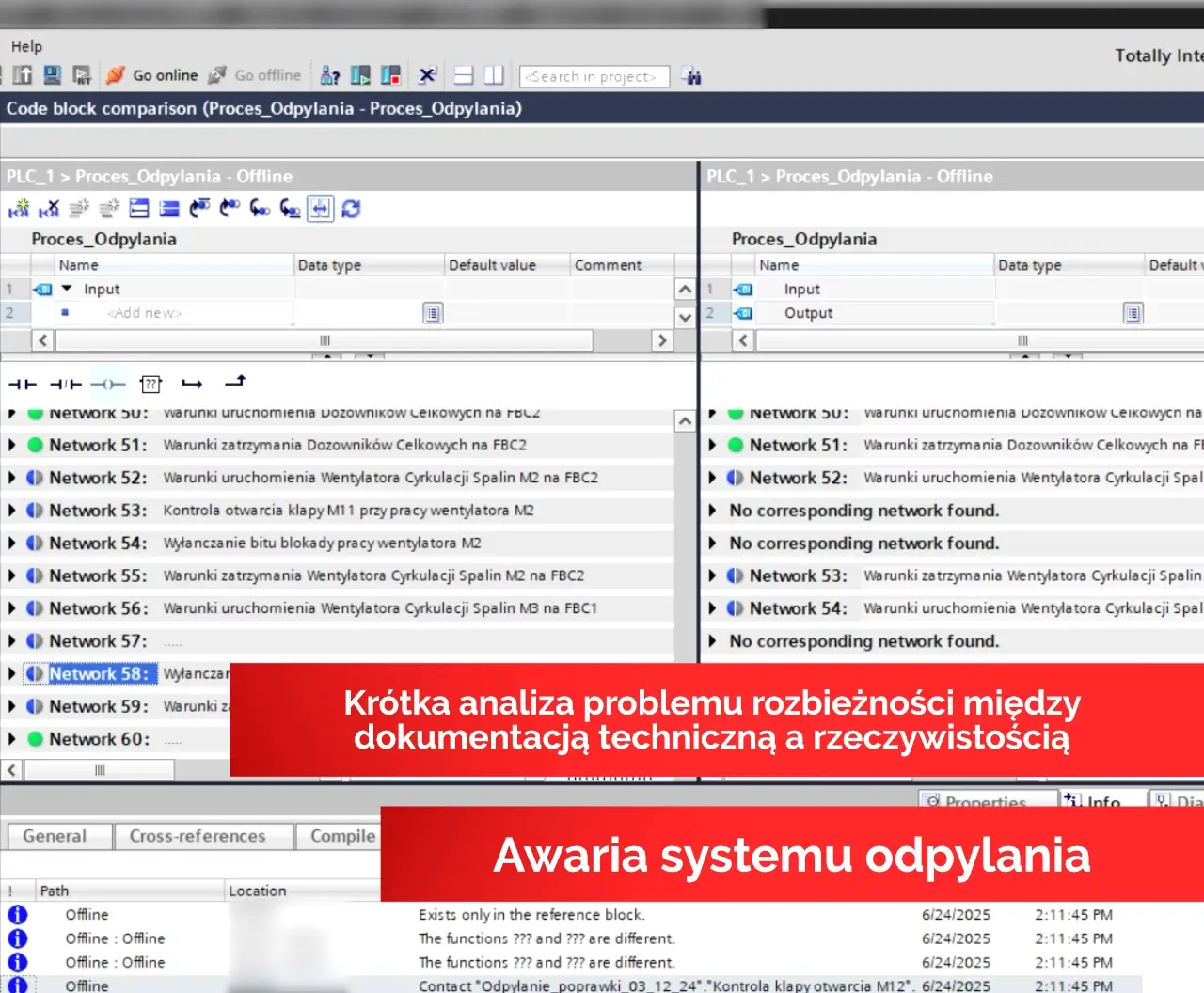This screenshot has height=993, width=1204.
Task: Open the Help menu
Action: click(26, 46)
